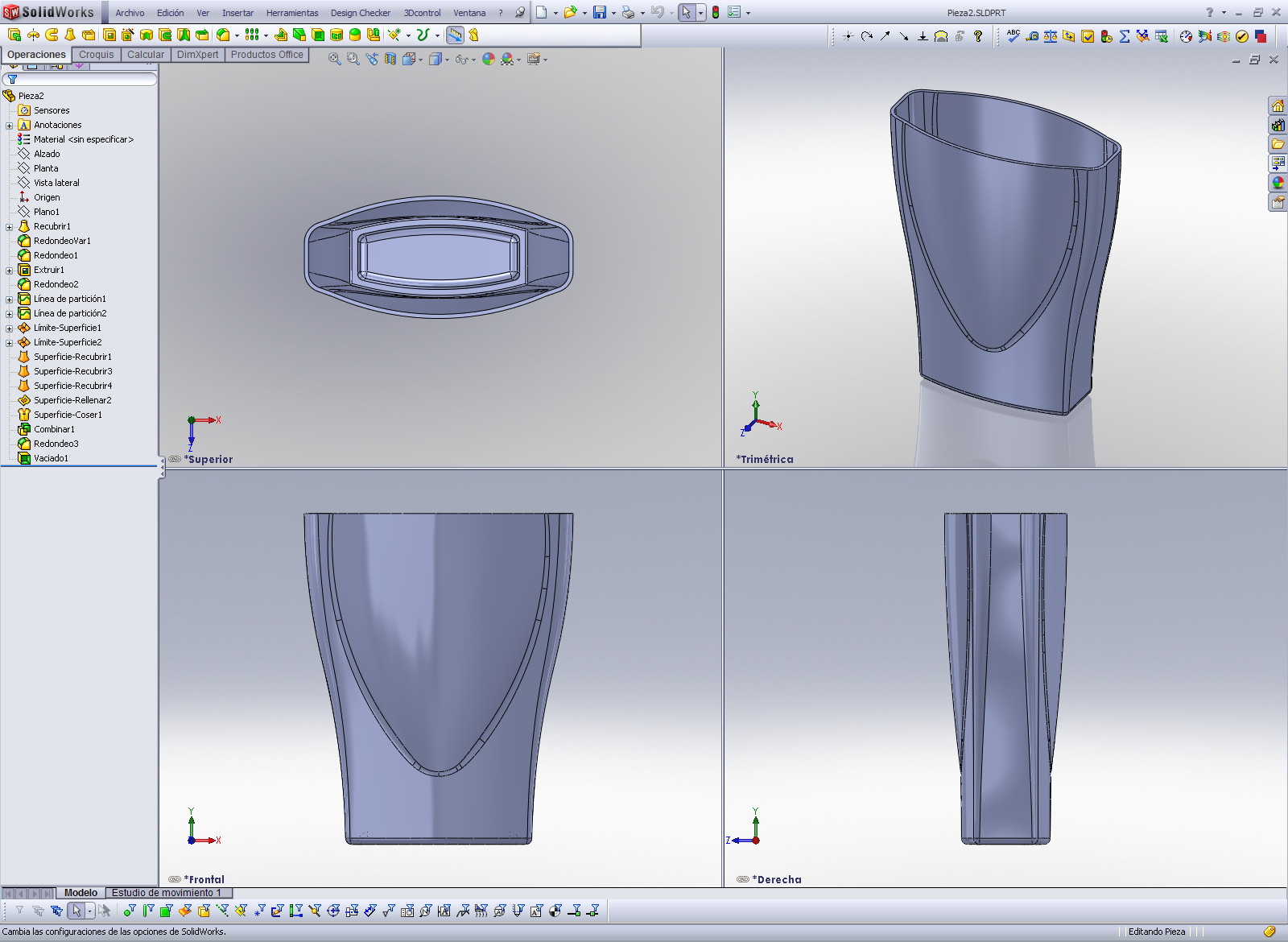This screenshot has width=1288, height=942.
Task: Open the Estudio de movimiento 1 tab
Action: tap(166, 893)
